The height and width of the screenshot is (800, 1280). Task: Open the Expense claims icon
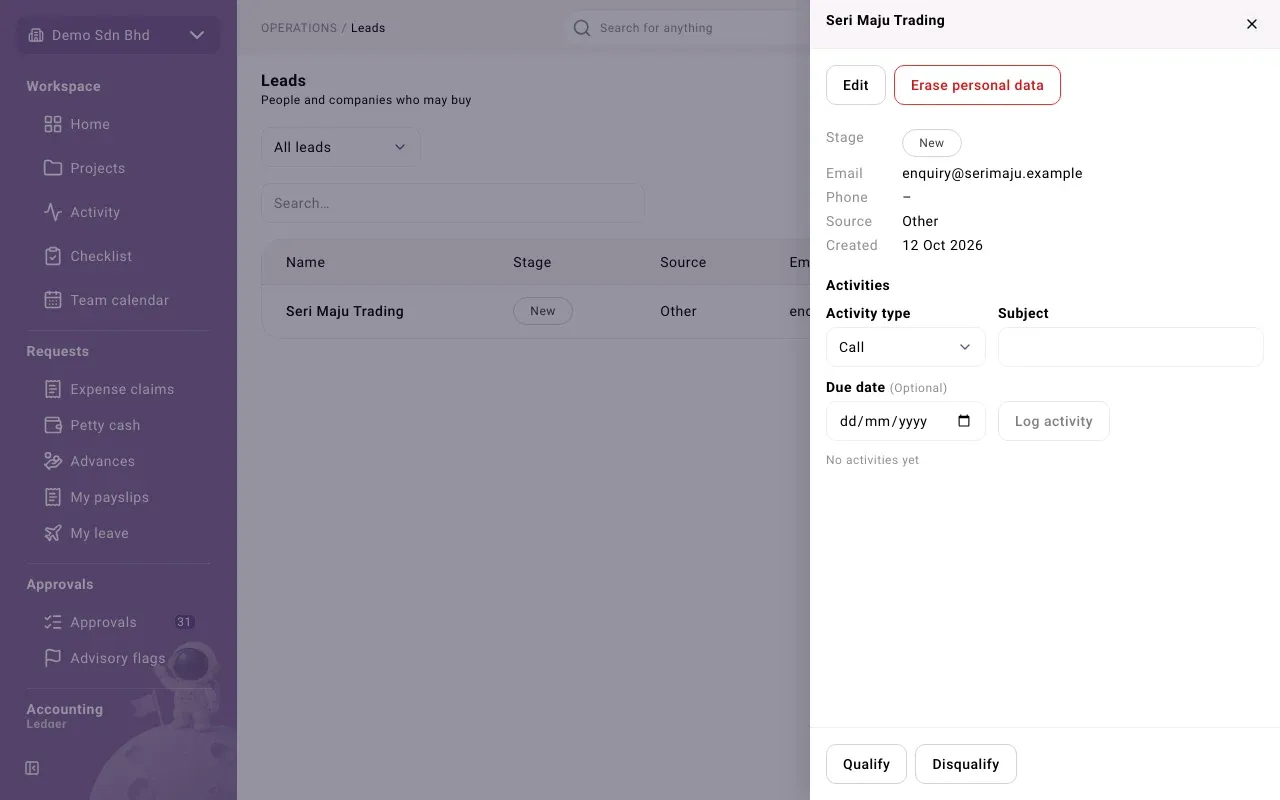click(53, 389)
